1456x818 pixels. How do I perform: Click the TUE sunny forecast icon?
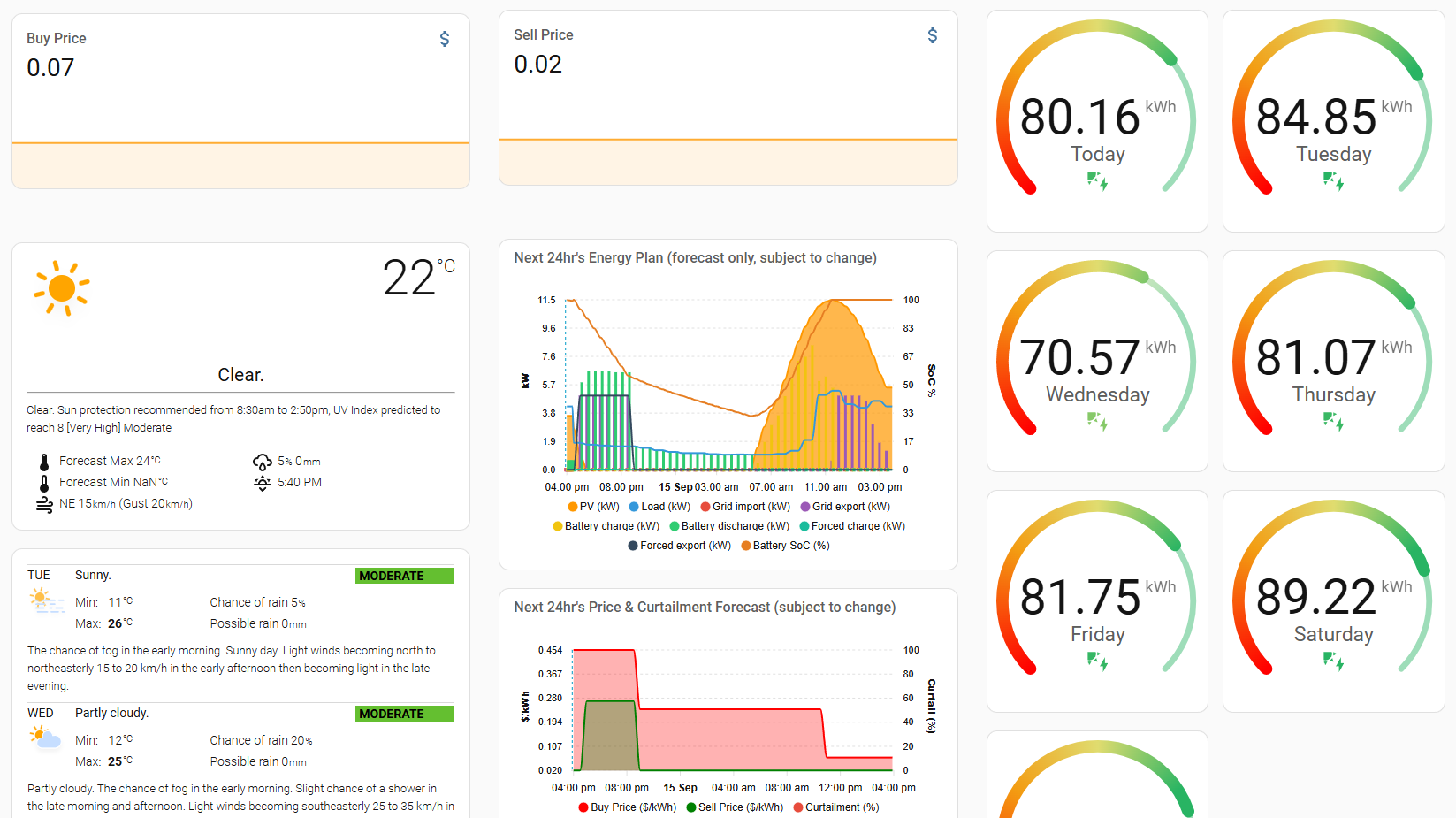pyautogui.click(x=46, y=601)
